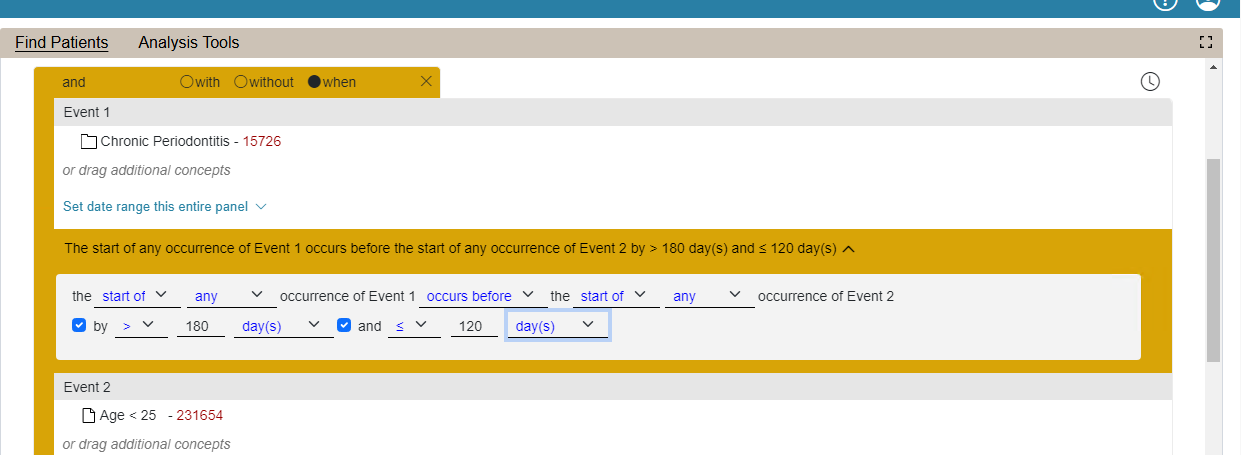Uncheck the 'by' constraint checkbox
1241x455 pixels.
tap(80, 325)
